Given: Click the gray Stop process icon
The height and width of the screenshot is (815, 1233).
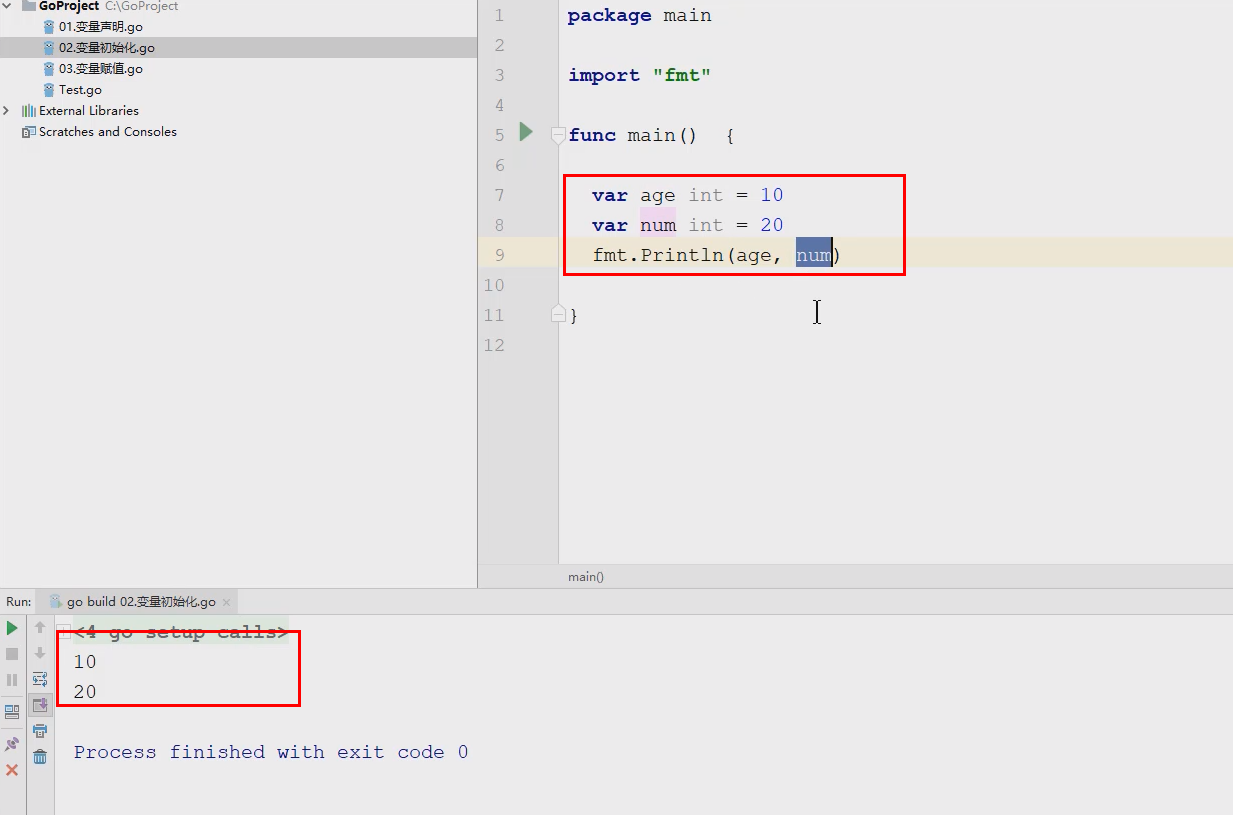Looking at the screenshot, I should (12, 654).
